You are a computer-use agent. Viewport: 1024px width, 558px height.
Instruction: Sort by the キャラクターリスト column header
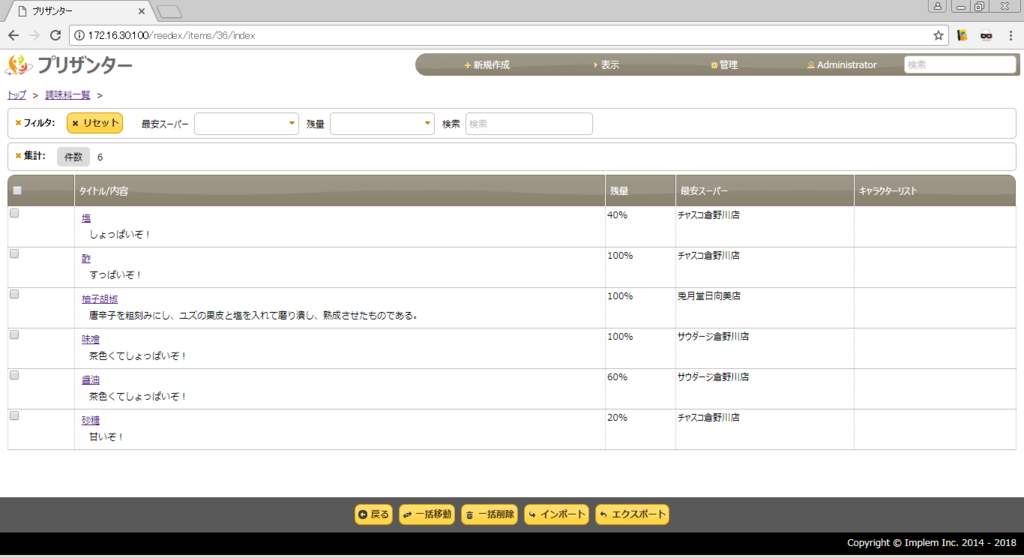(935, 191)
